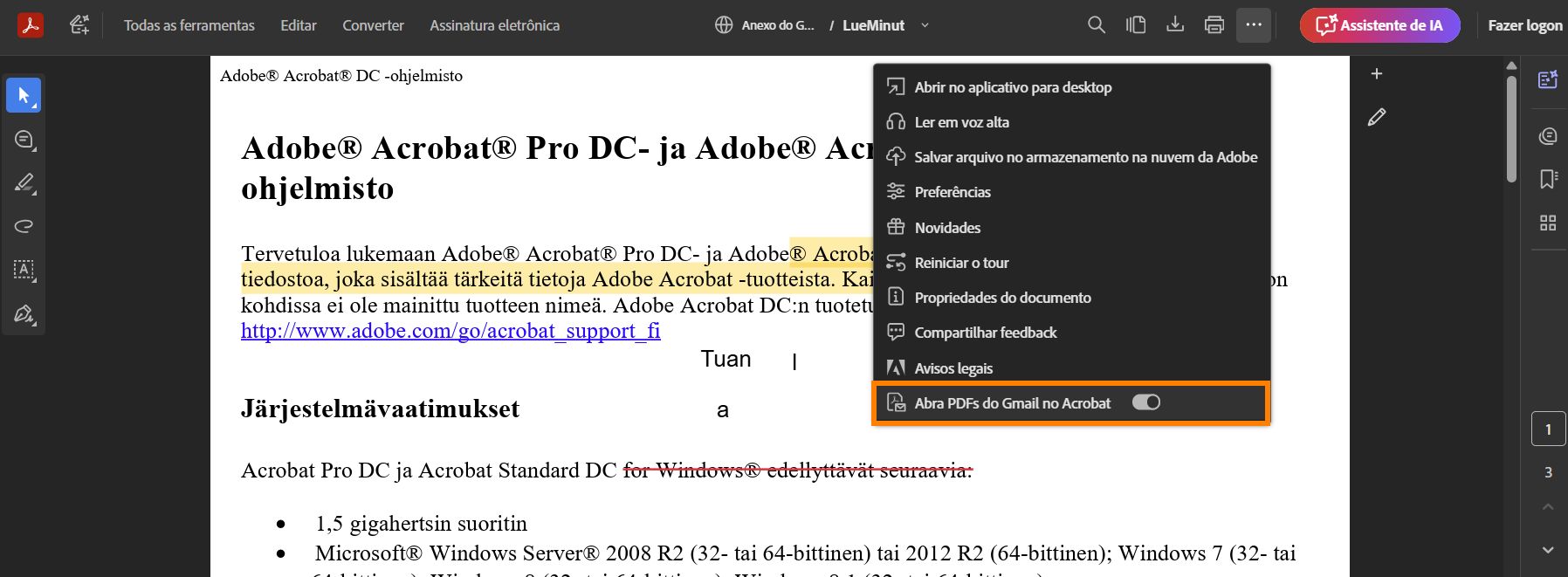Select the highlight pen tool
The height and width of the screenshot is (577, 1568).
[x=24, y=182]
